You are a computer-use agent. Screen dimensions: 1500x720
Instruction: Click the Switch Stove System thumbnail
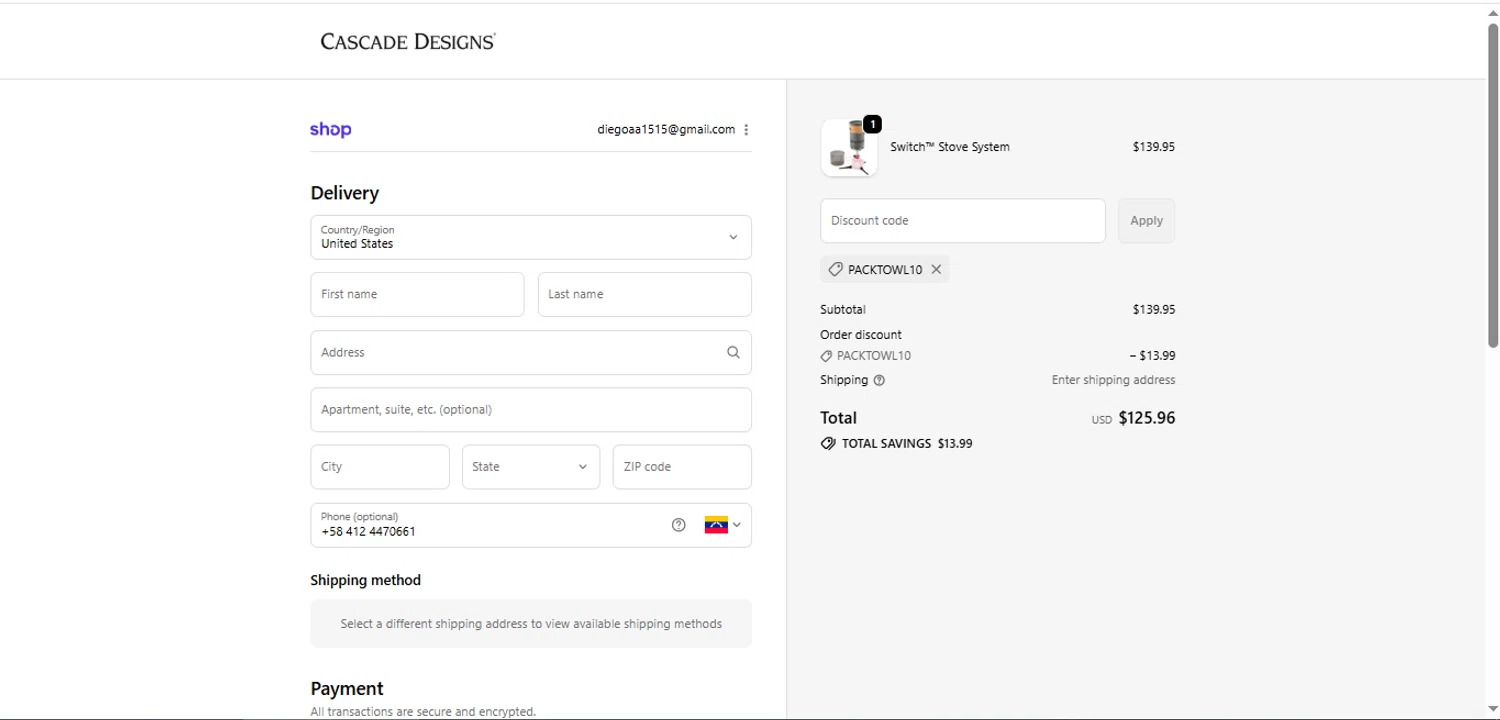pyautogui.click(x=849, y=148)
